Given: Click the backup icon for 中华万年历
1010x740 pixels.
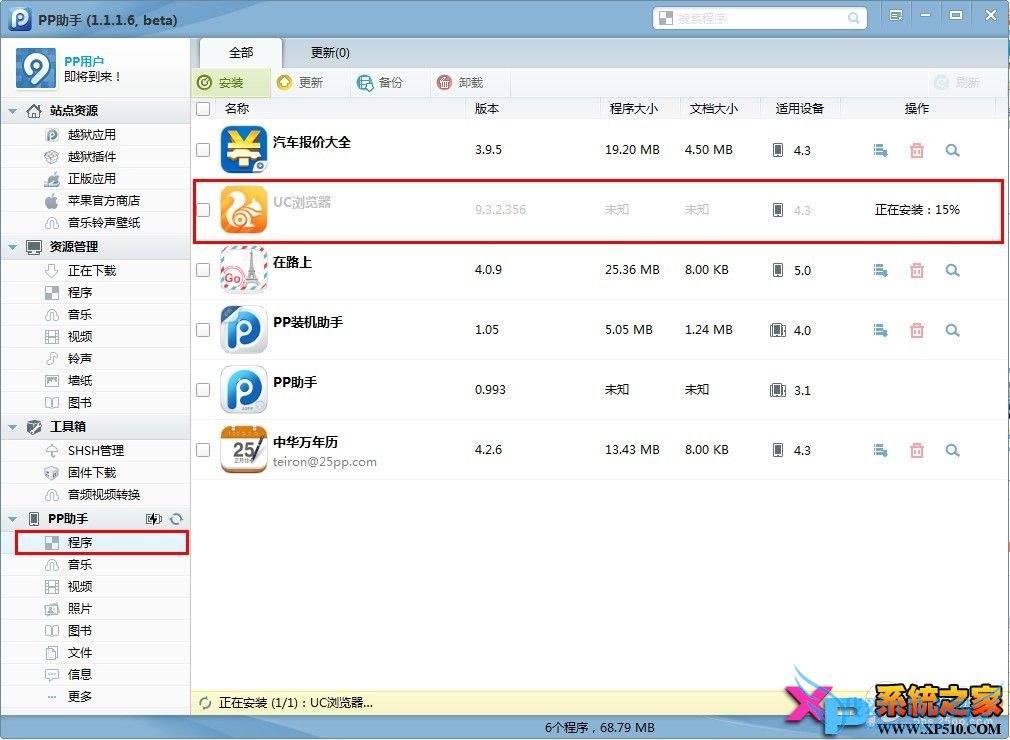Looking at the screenshot, I should (x=881, y=450).
